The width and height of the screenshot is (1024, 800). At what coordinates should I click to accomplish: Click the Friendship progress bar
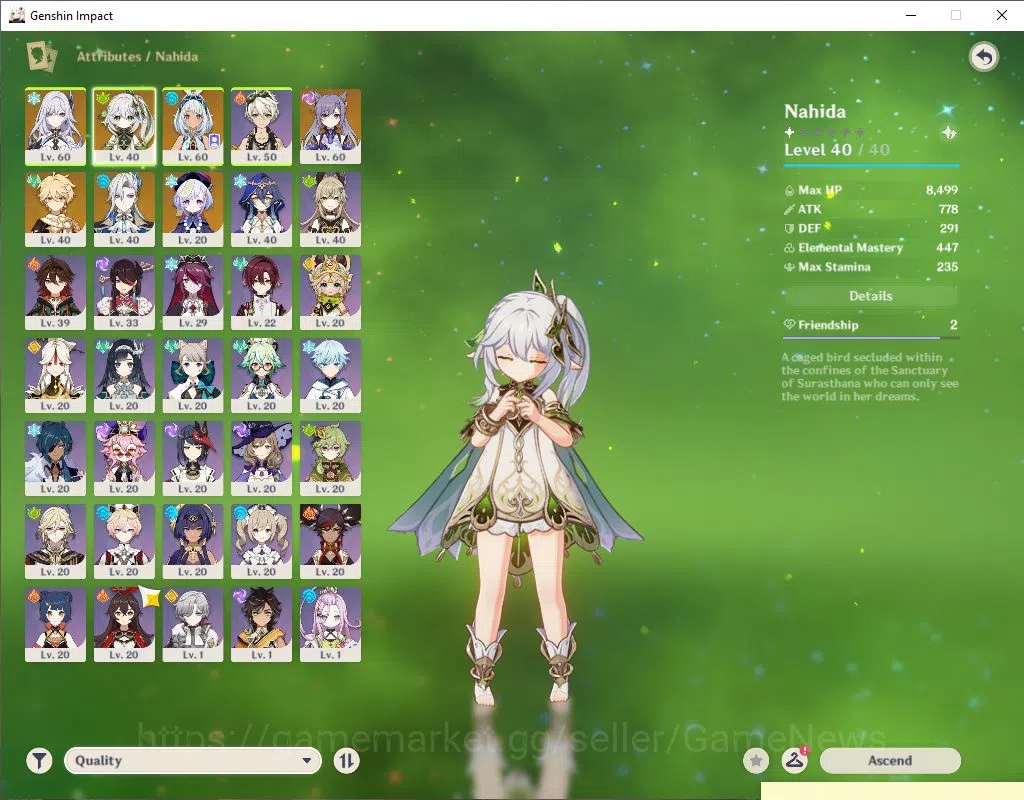click(x=871, y=338)
